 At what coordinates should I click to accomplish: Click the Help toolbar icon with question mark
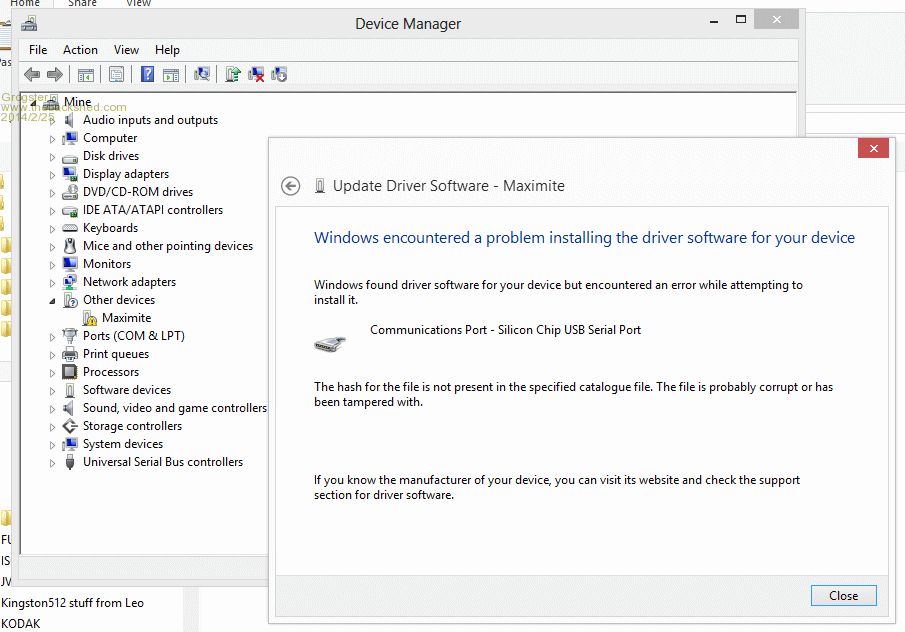(x=147, y=74)
